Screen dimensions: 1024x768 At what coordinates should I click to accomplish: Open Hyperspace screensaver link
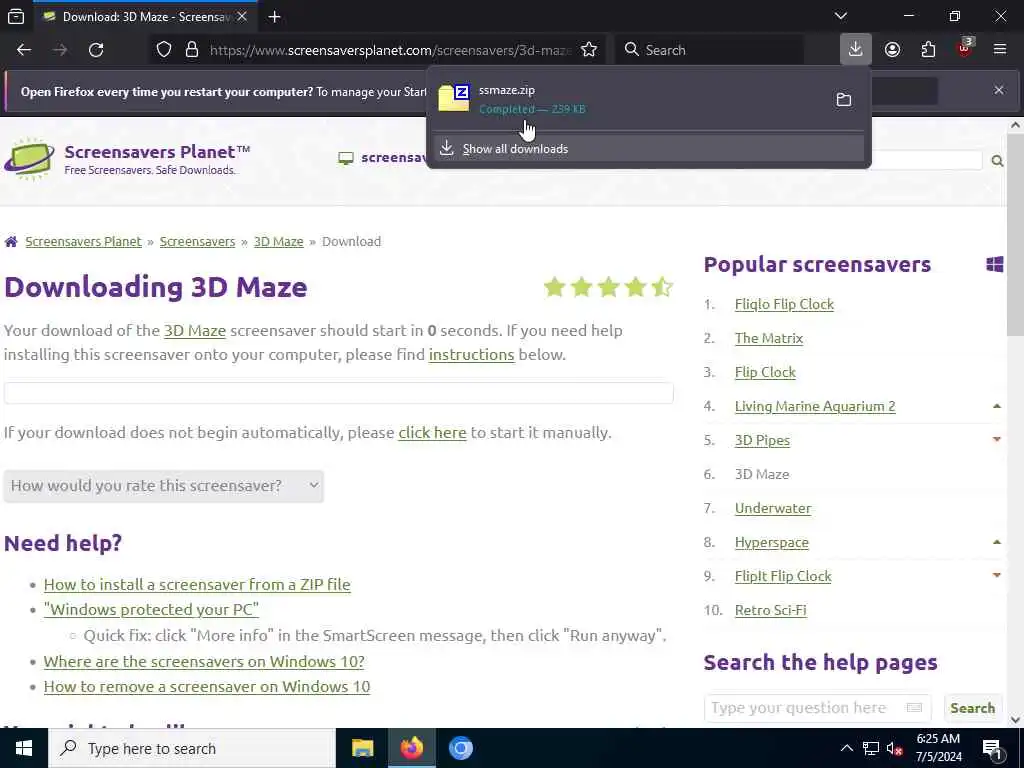pos(771,542)
